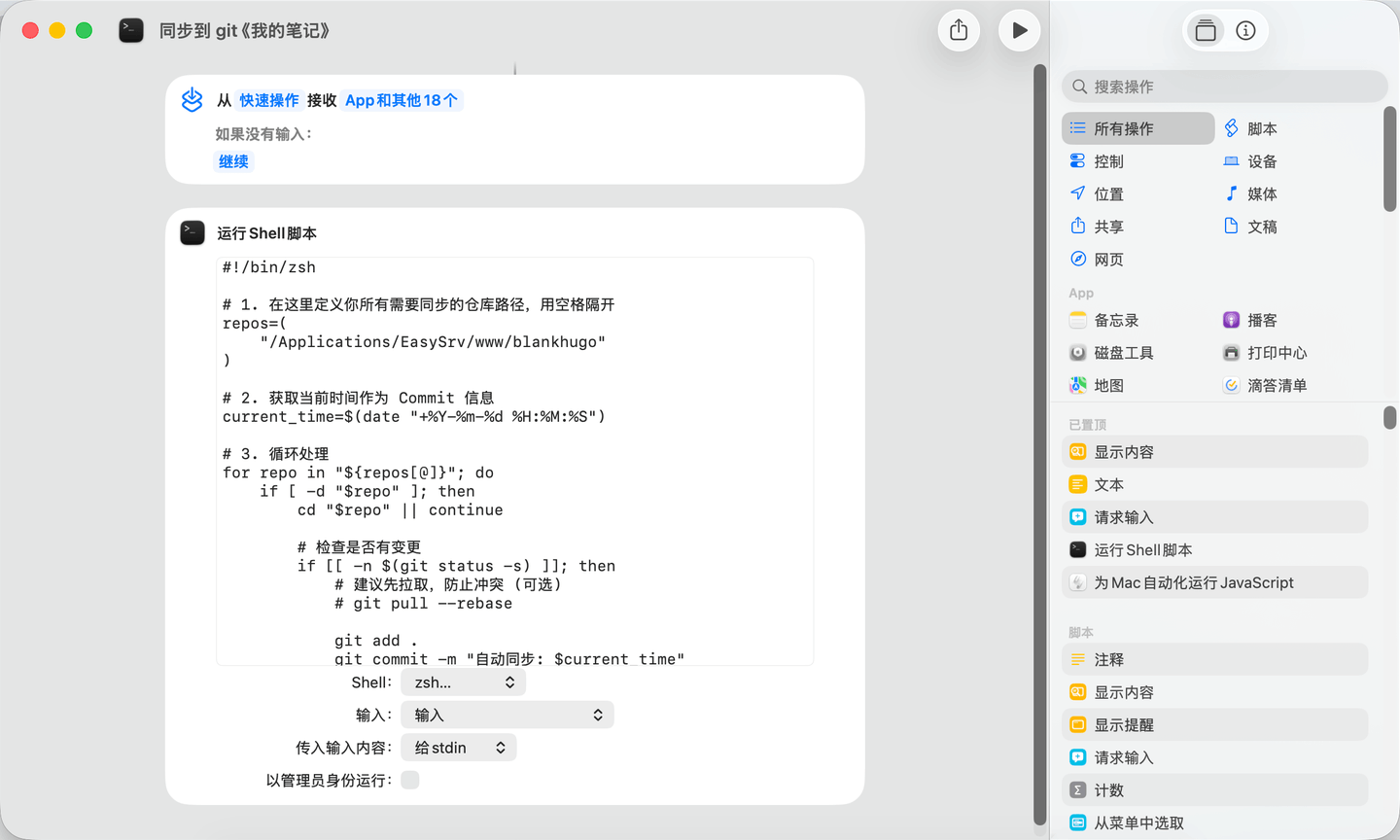Open 滴答清单 app actions
1400x840 pixels.
1276,386
